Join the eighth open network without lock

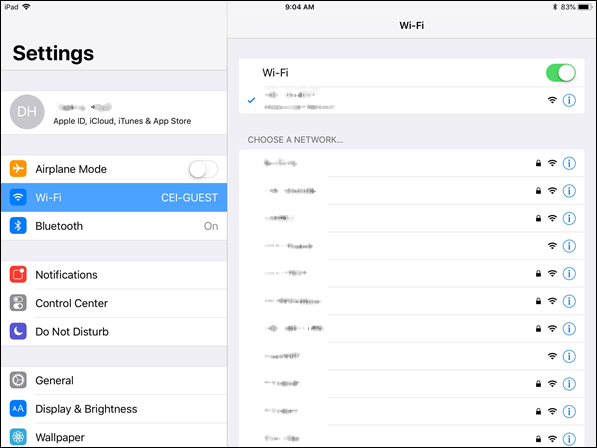click(412, 356)
